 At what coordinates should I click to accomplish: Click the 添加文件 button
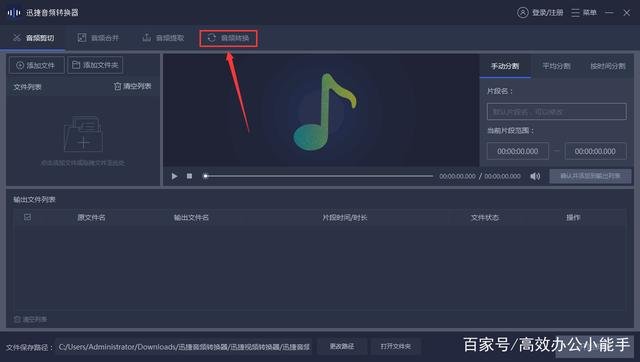pyautogui.click(x=36, y=65)
